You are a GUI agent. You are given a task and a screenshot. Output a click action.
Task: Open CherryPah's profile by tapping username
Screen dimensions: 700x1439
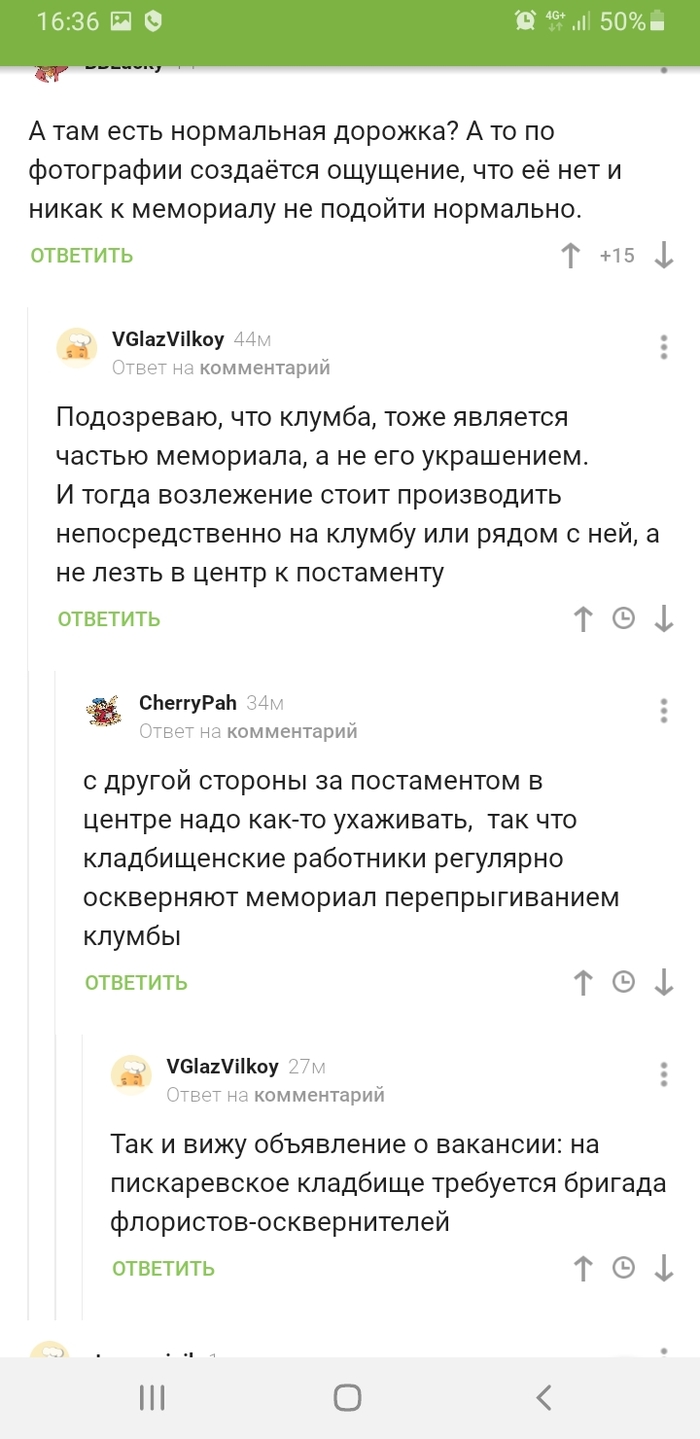pos(188,703)
